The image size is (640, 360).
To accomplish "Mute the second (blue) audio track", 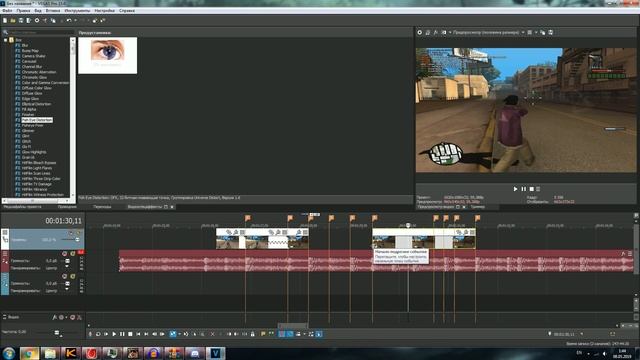I will click(x=64, y=276).
